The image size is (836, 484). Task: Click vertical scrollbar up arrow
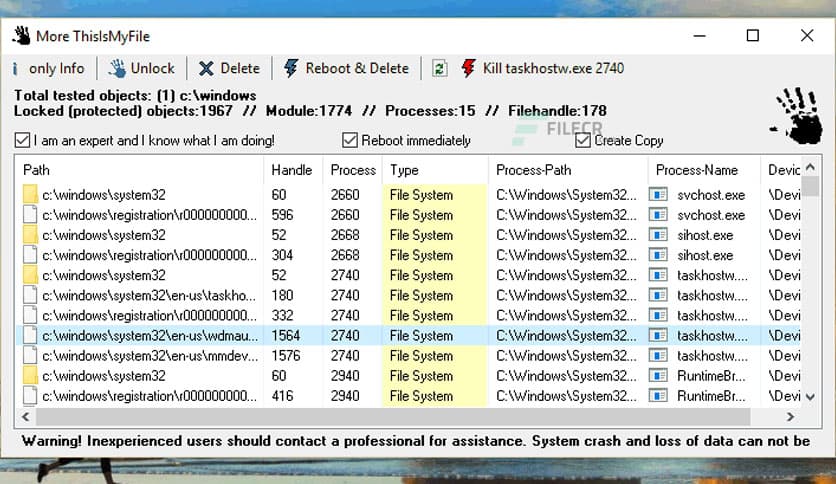click(x=810, y=167)
